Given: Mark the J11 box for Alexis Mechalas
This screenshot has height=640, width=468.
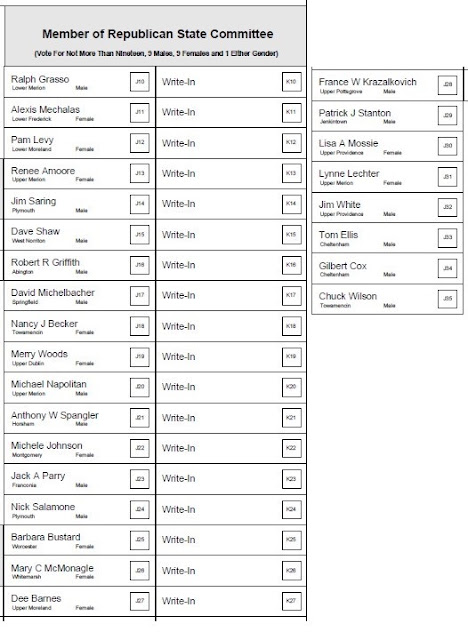Looking at the screenshot, I should pos(140,112).
